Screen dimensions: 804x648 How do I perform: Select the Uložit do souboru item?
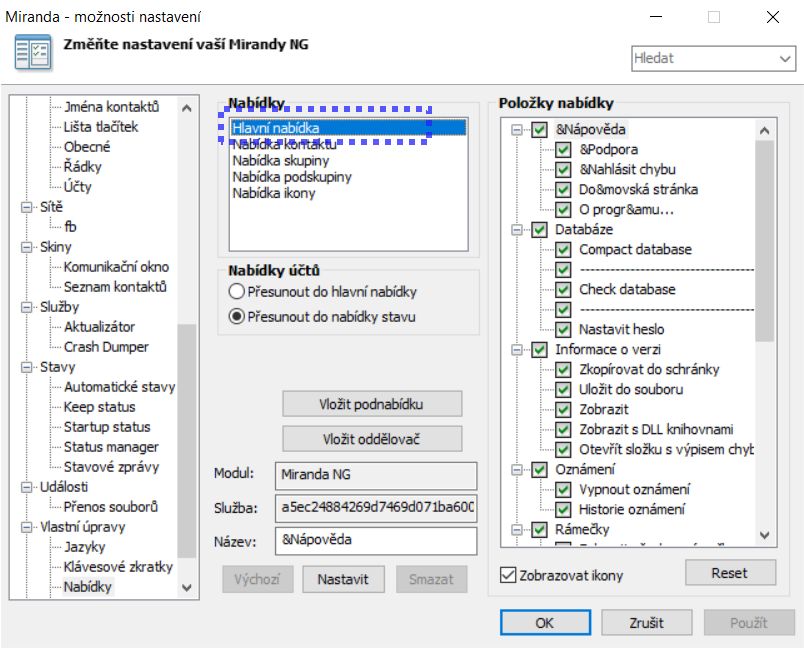pos(631,390)
